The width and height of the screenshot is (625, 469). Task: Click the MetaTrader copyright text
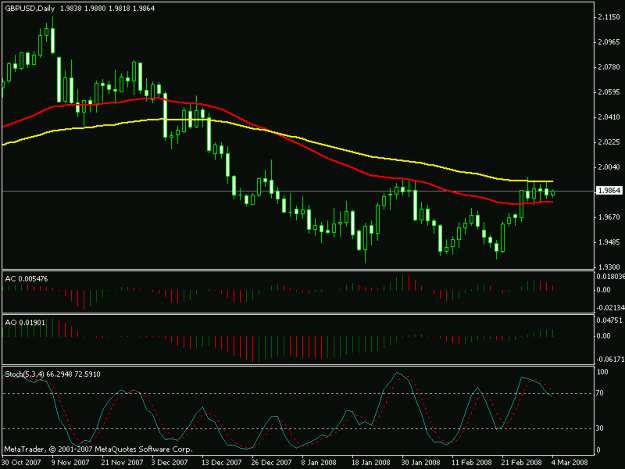98,449
